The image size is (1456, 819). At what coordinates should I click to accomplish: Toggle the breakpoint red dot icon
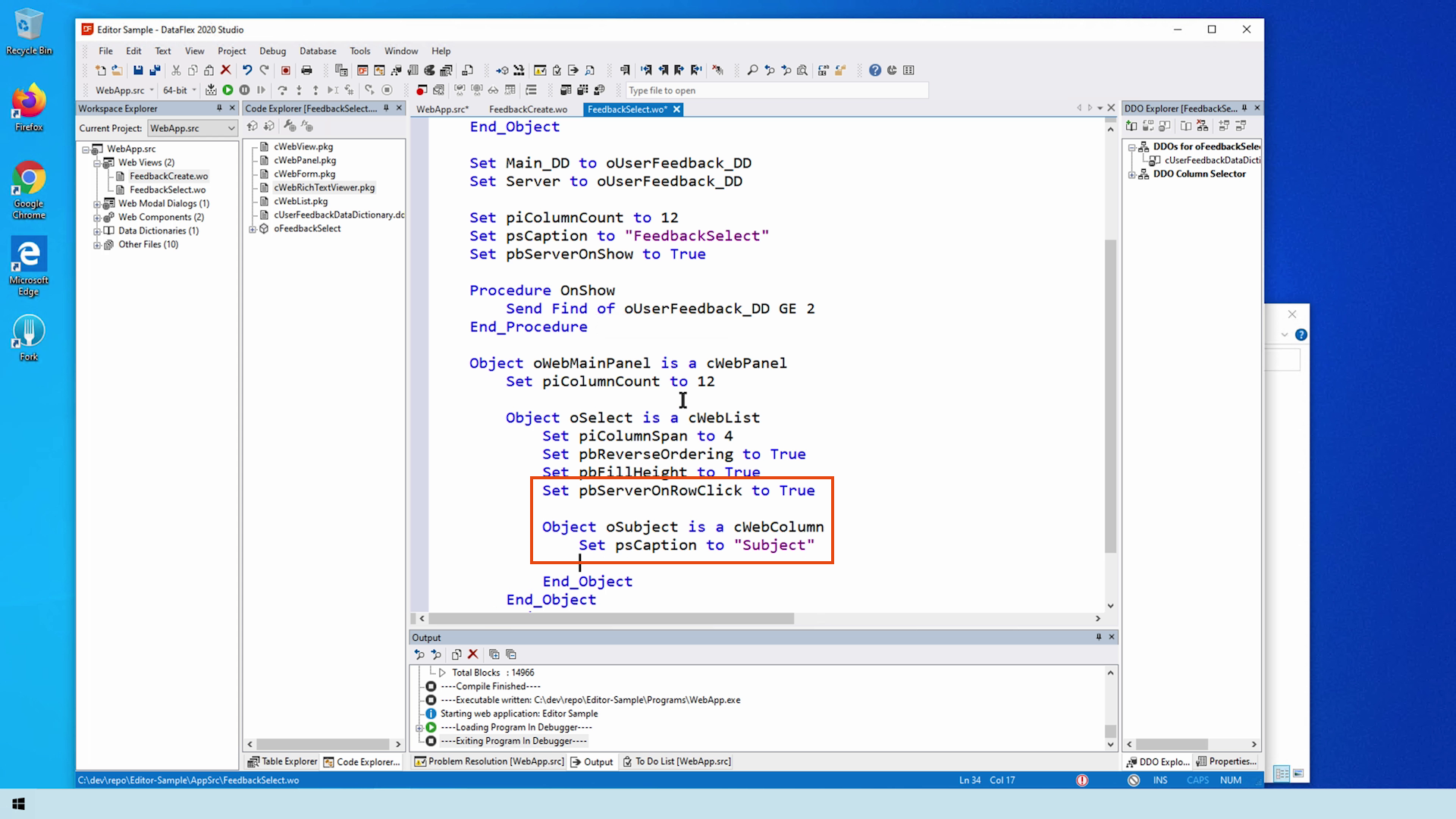[422, 90]
